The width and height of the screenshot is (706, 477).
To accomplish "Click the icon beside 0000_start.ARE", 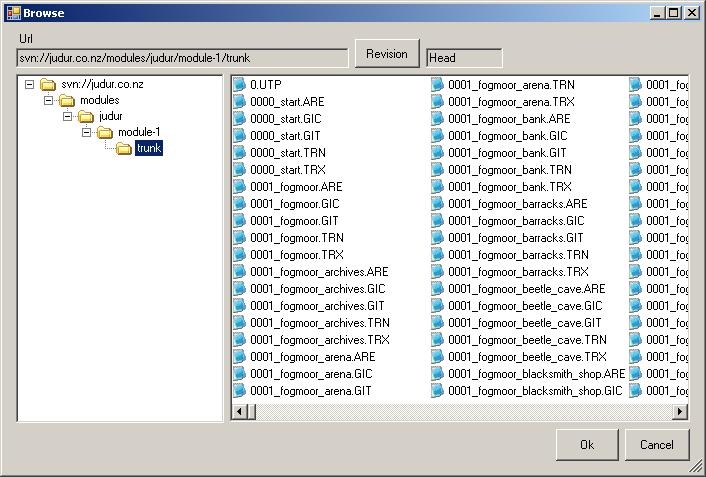I will click(x=239, y=102).
